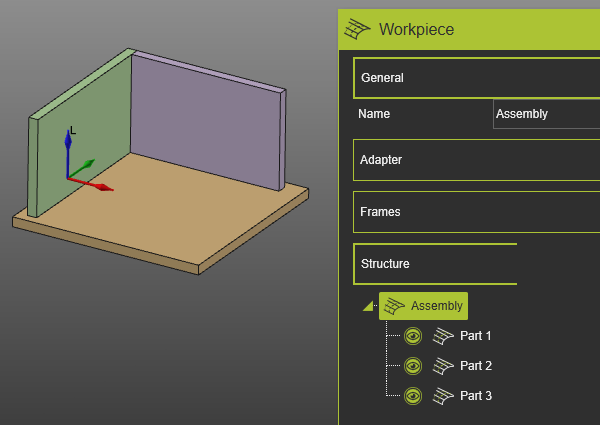Toggle visibility of Part 2

point(413,367)
